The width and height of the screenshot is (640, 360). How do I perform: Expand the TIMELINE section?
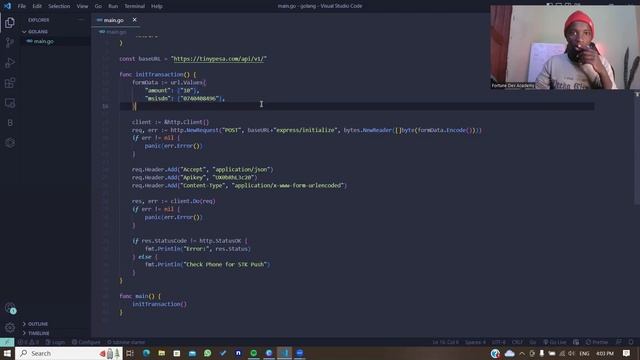[x=38, y=333]
